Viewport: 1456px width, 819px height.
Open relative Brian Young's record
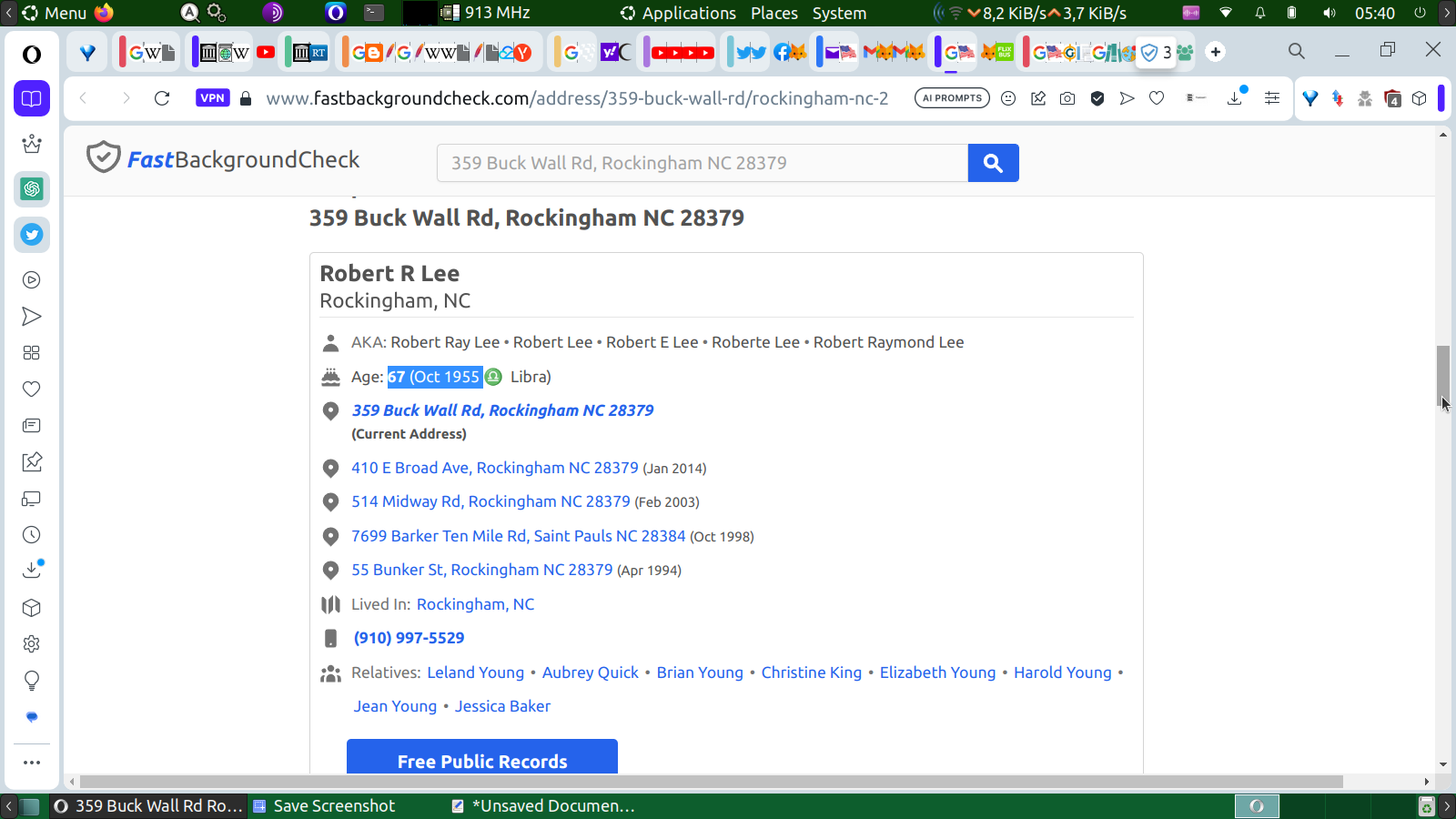(701, 672)
